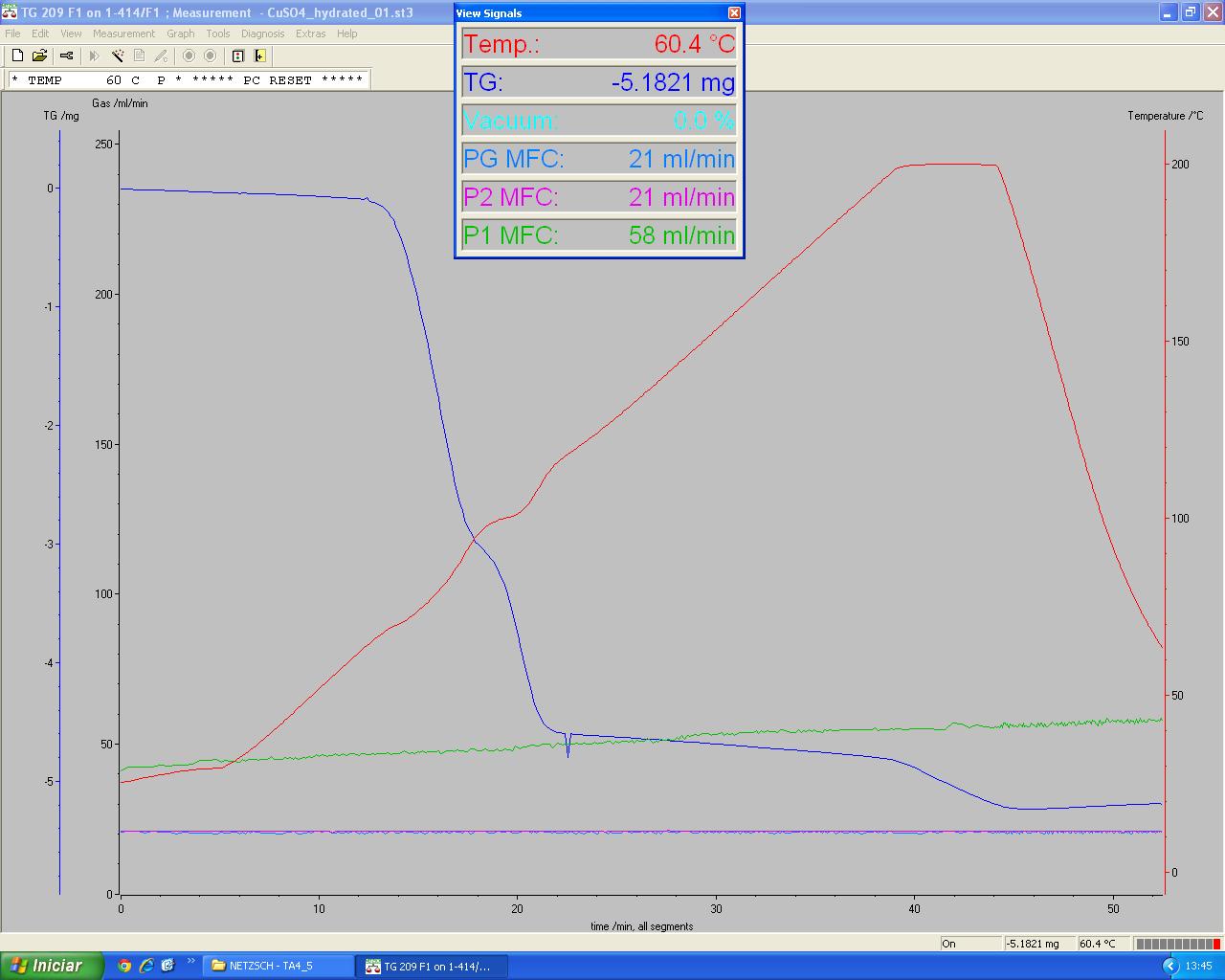The image size is (1225, 980).
Task: Click the time /min all segments label
Action: [x=641, y=926]
